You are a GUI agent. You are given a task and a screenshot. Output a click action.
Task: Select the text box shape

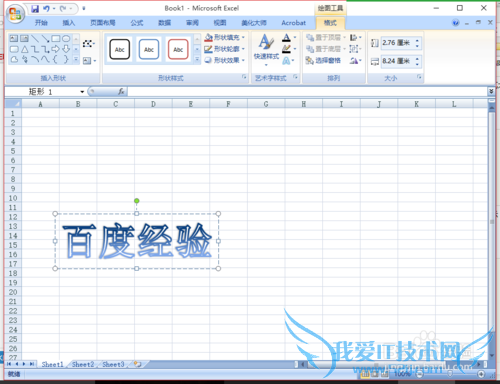coord(14,39)
